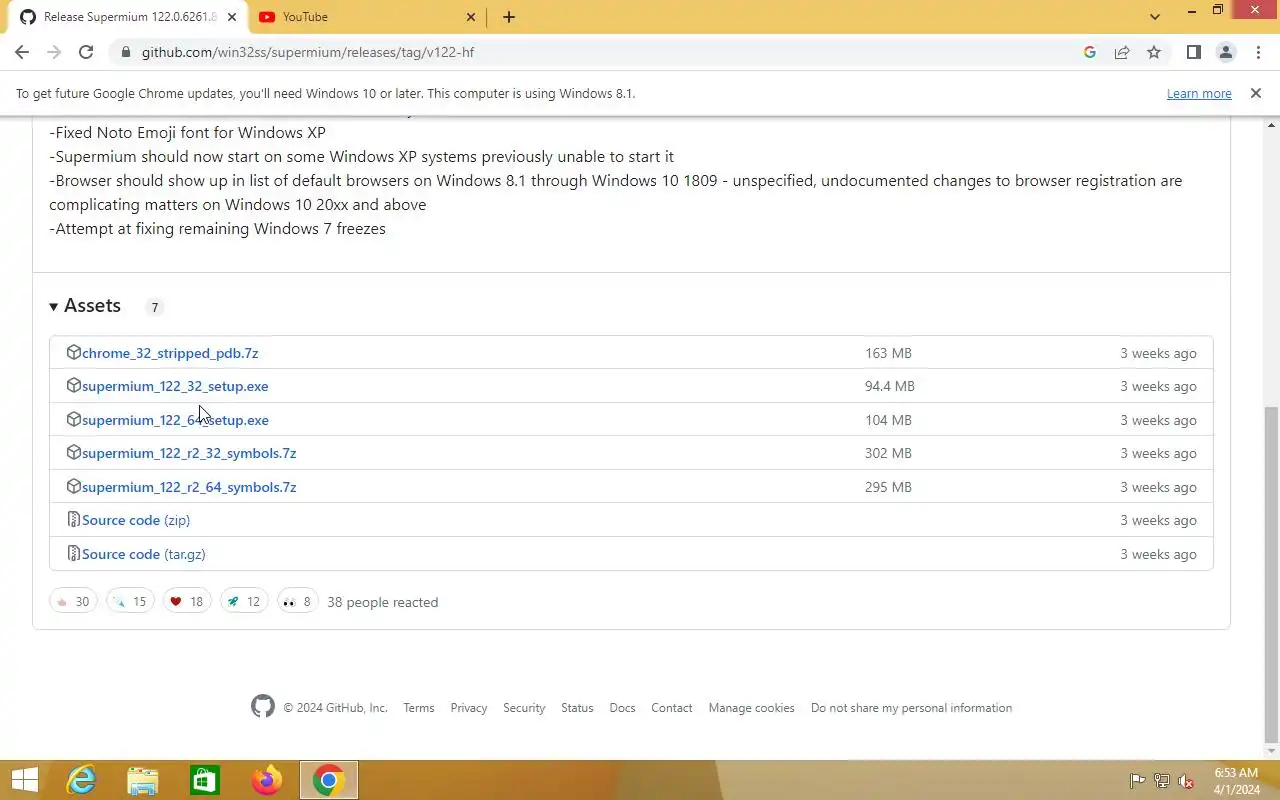Switch to the YouTube tab

point(366,17)
